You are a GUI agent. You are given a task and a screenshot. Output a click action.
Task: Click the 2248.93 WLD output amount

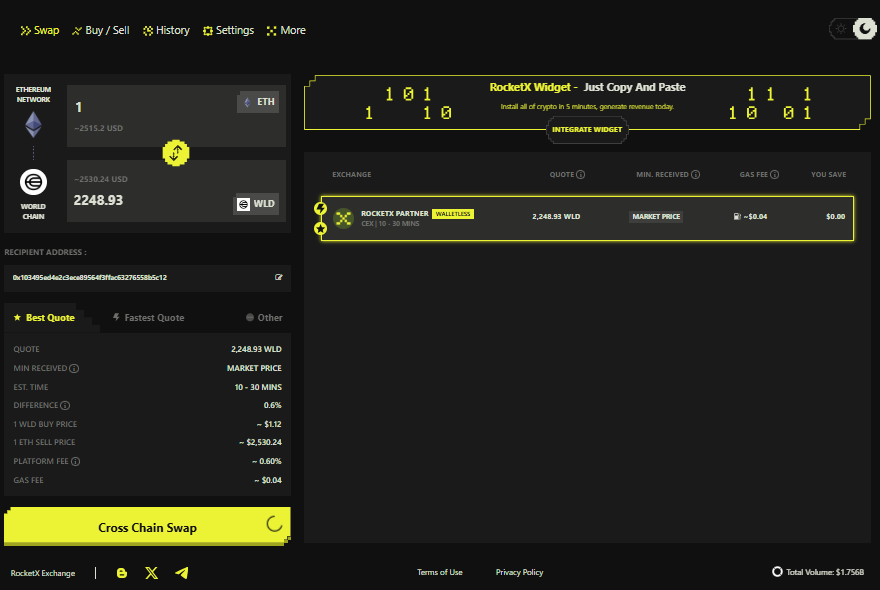(x=98, y=200)
